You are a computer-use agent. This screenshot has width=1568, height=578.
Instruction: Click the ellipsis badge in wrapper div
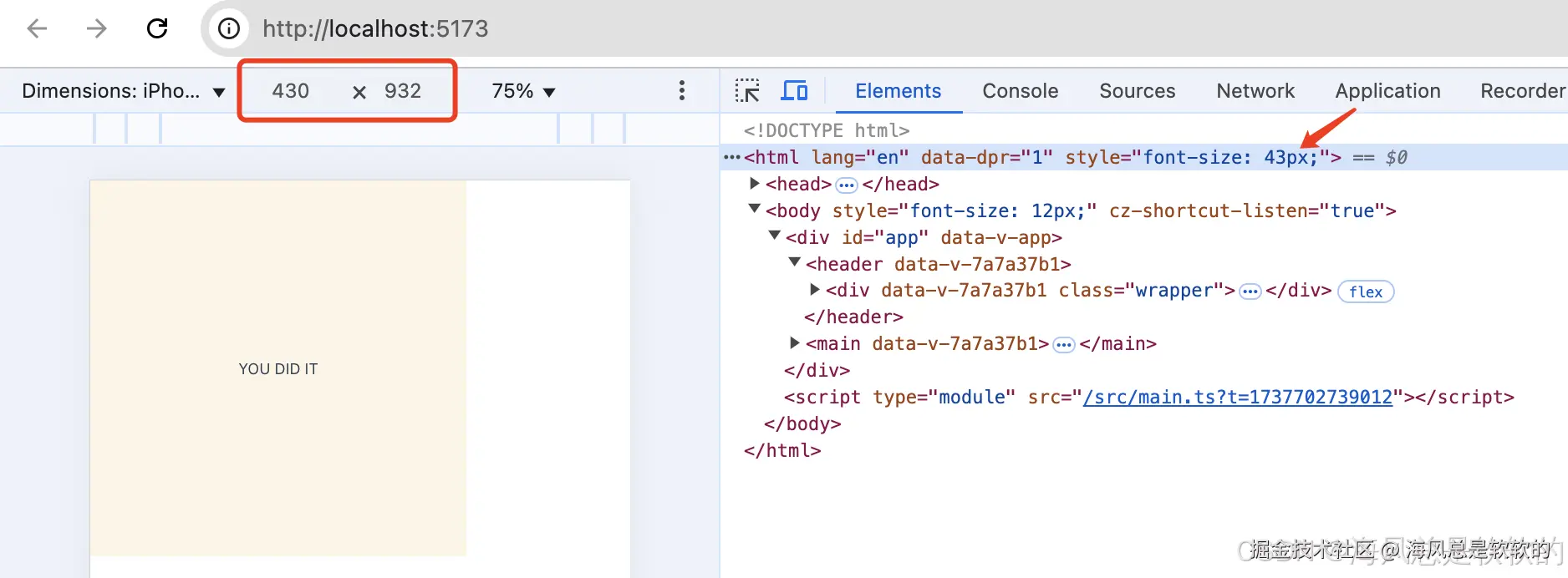[1250, 292]
